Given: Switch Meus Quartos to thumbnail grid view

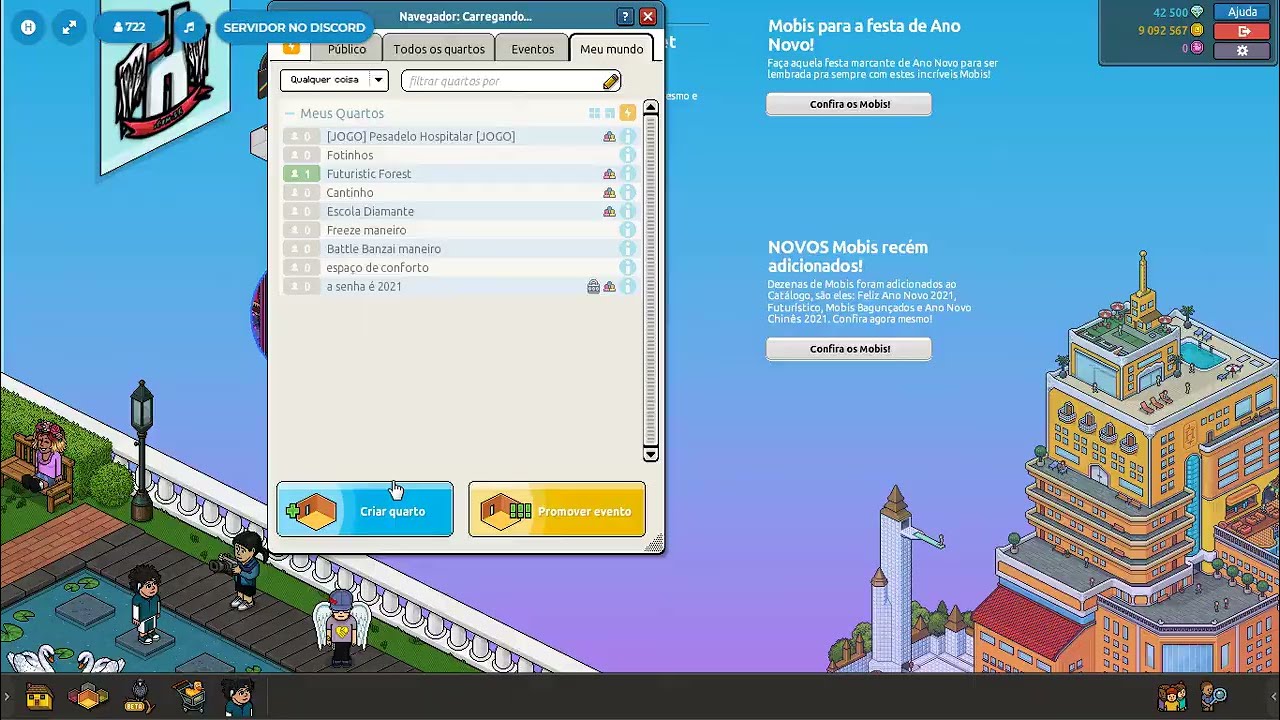Looking at the screenshot, I should [594, 114].
